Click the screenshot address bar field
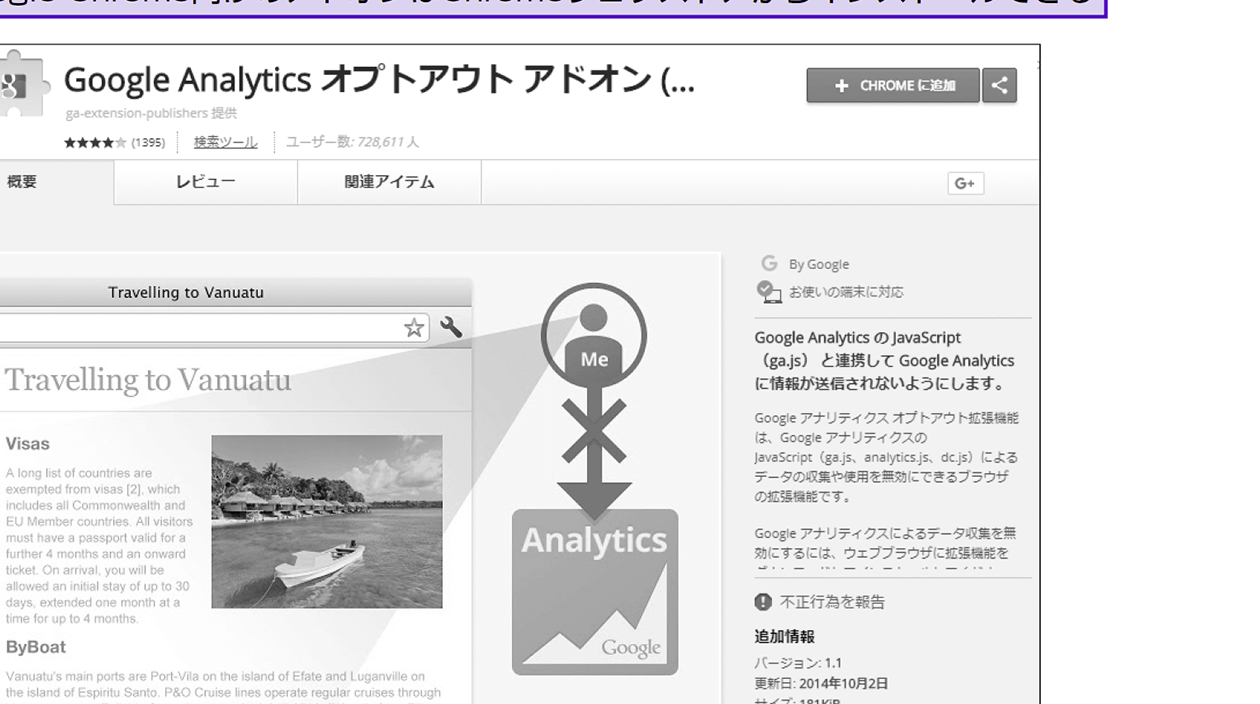 pos(214,328)
